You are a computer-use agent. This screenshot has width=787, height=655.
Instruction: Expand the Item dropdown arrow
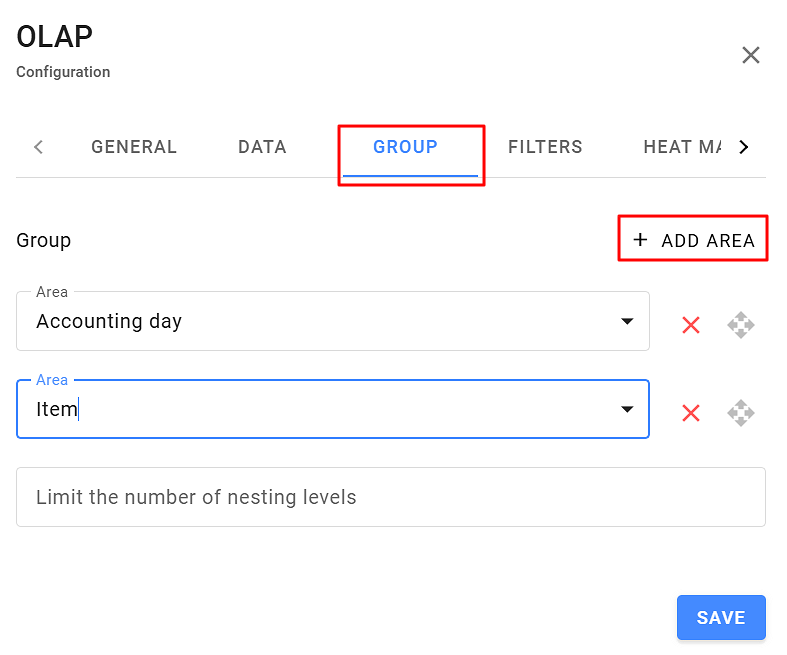(627, 409)
